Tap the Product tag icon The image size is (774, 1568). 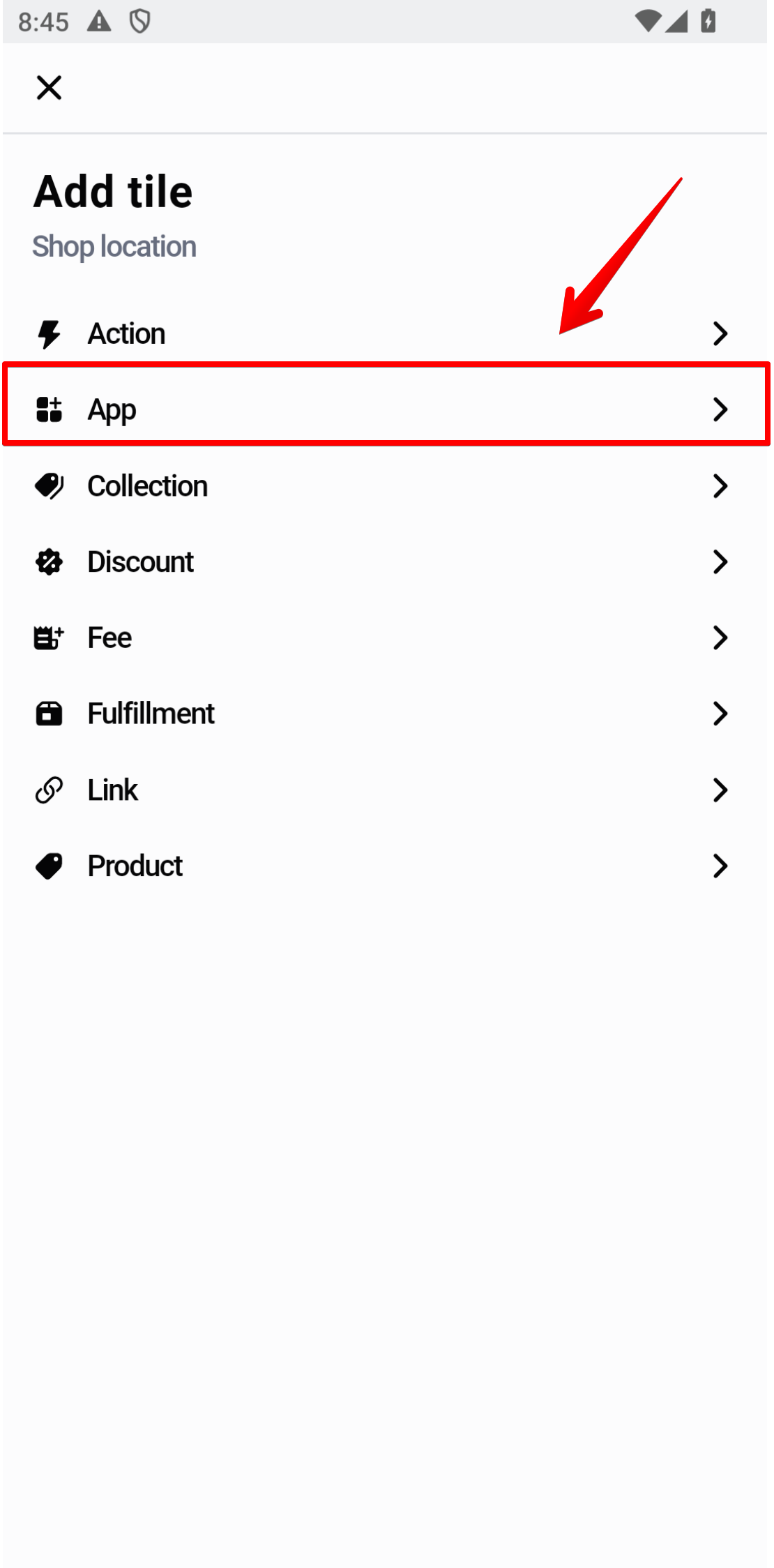49,866
